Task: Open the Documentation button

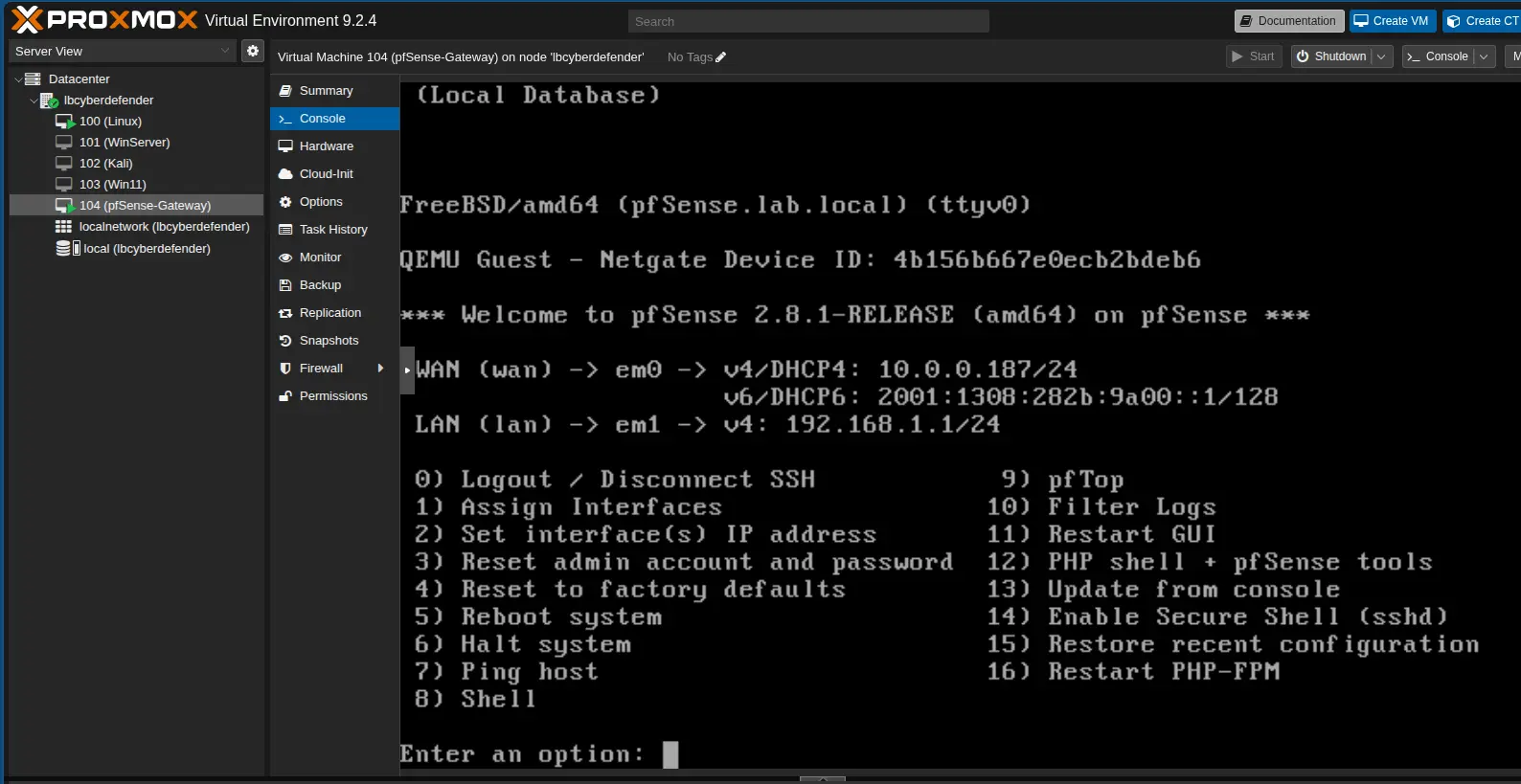Action: coord(1289,21)
